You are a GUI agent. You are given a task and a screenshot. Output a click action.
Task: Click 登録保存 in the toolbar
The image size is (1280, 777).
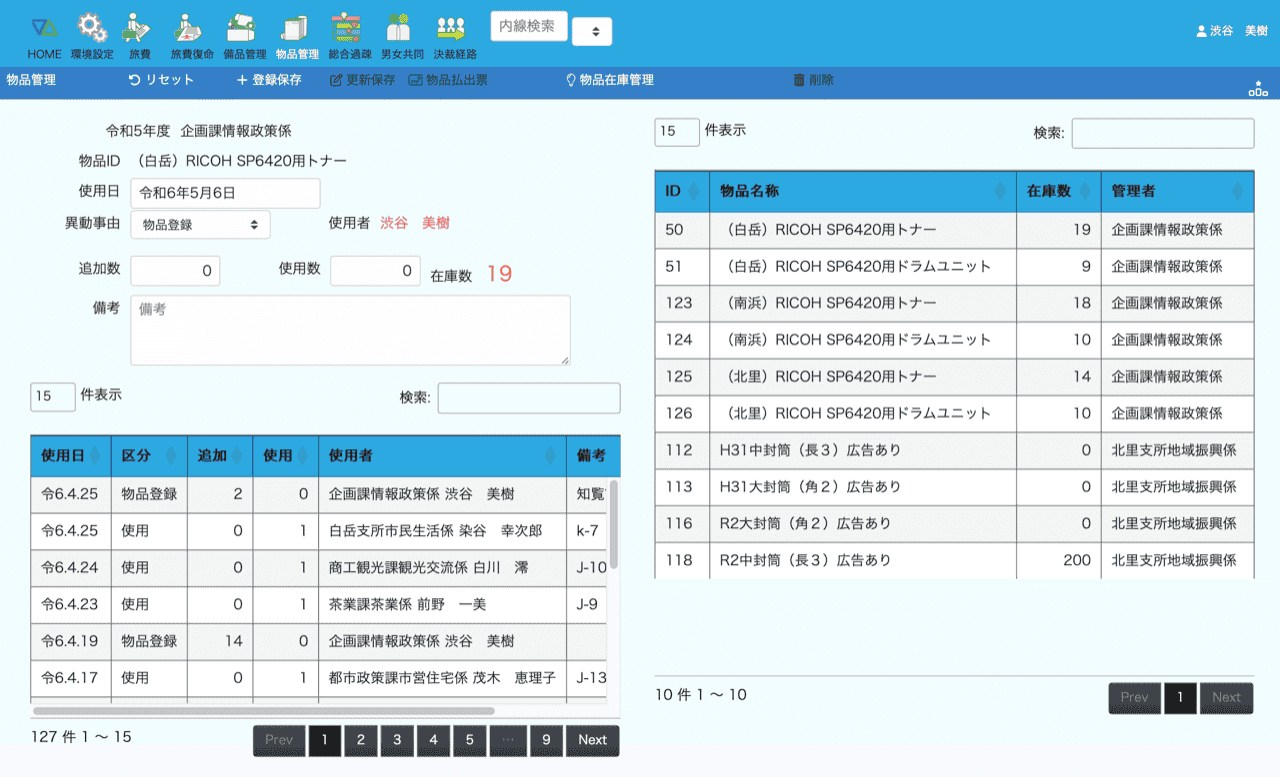[268, 80]
